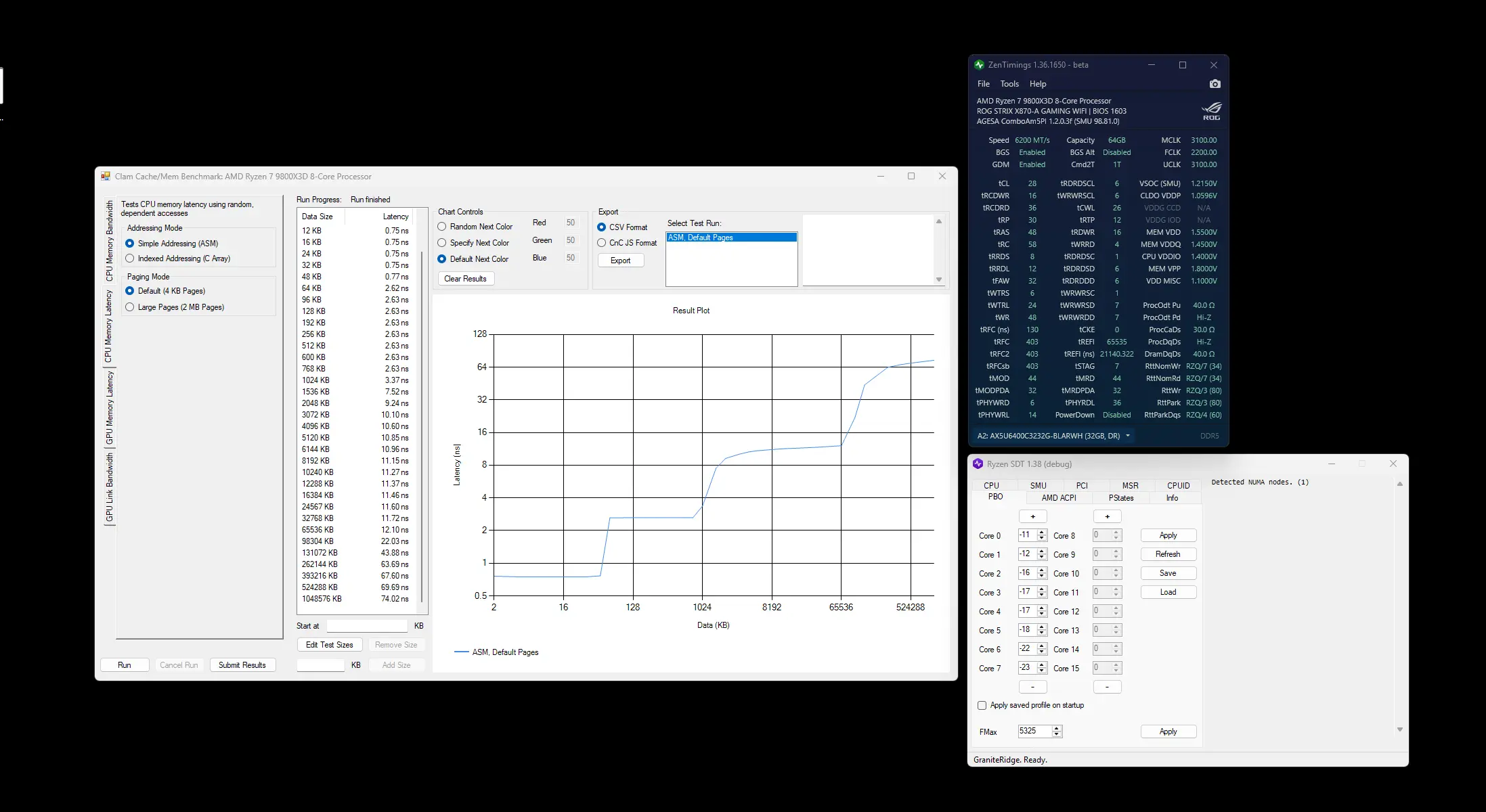The image size is (1486, 812).
Task: Click the Ryzen SDT app icon in title bar
Action: point(978,464)
